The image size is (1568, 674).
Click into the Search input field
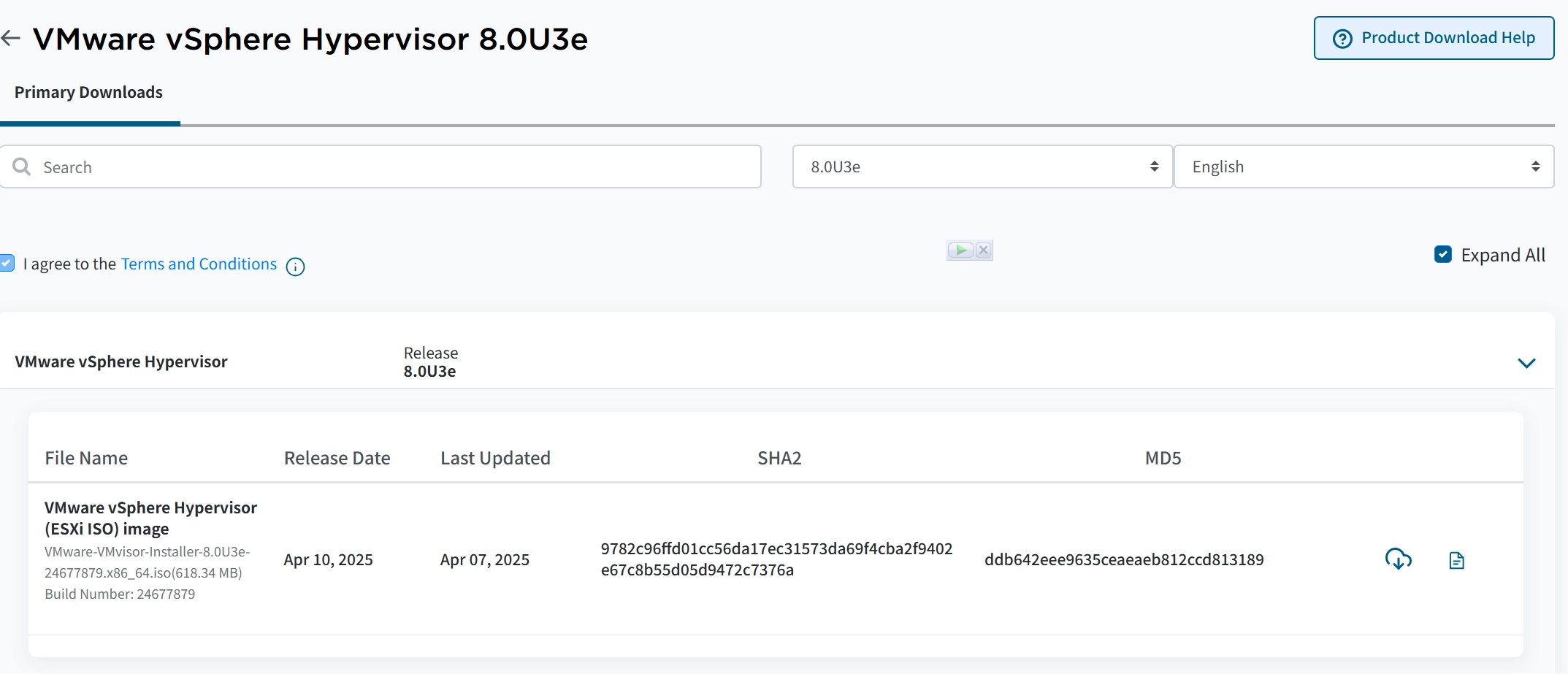(x=380, y=166)
